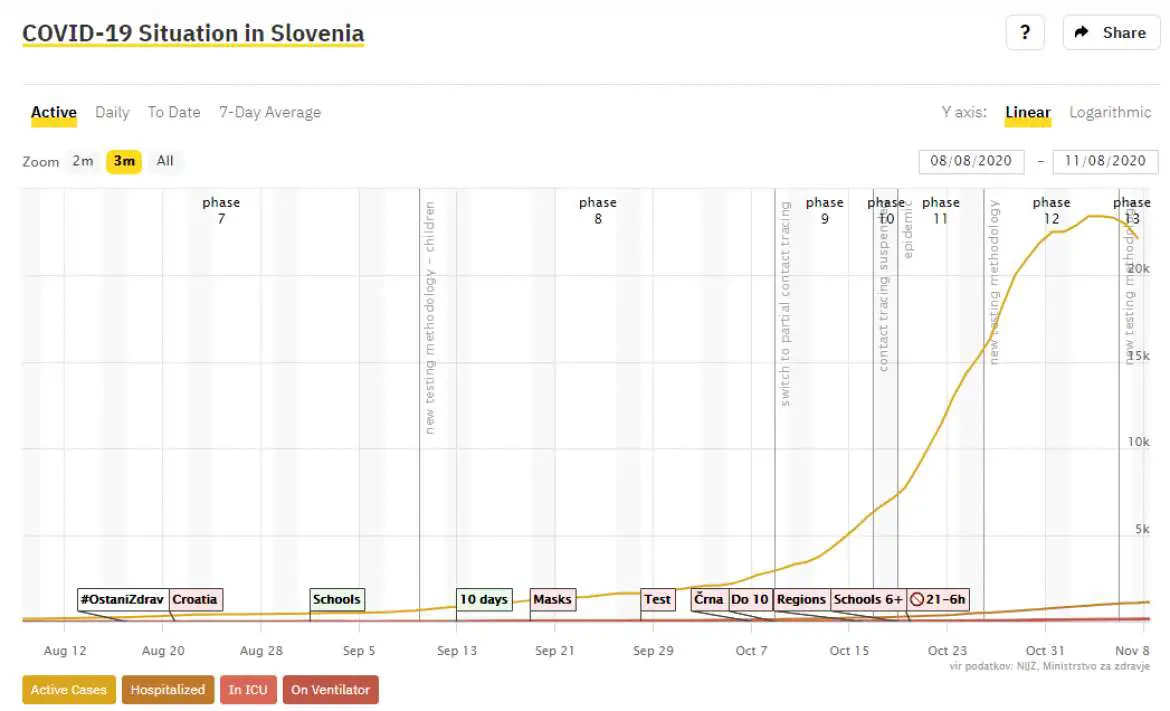1170x711 pixels.
Task: Click the question mark help button
Action: tap(1024, 32)
